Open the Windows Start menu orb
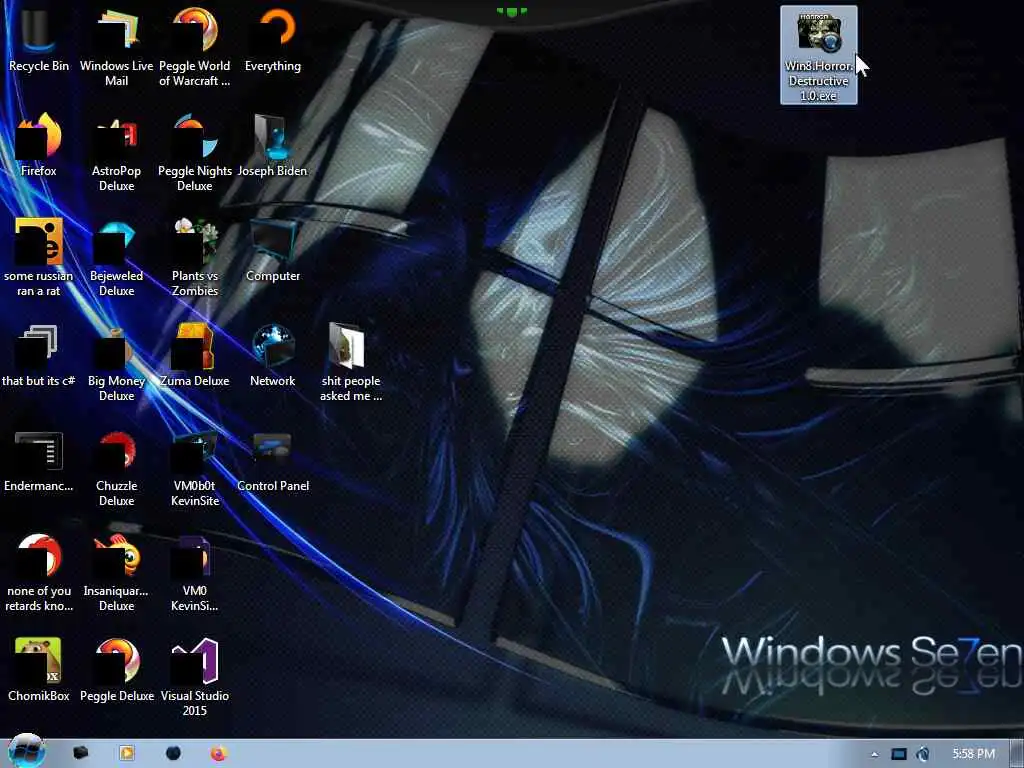This screenshot has width=1024, height=768. click(x=25, y=752)
